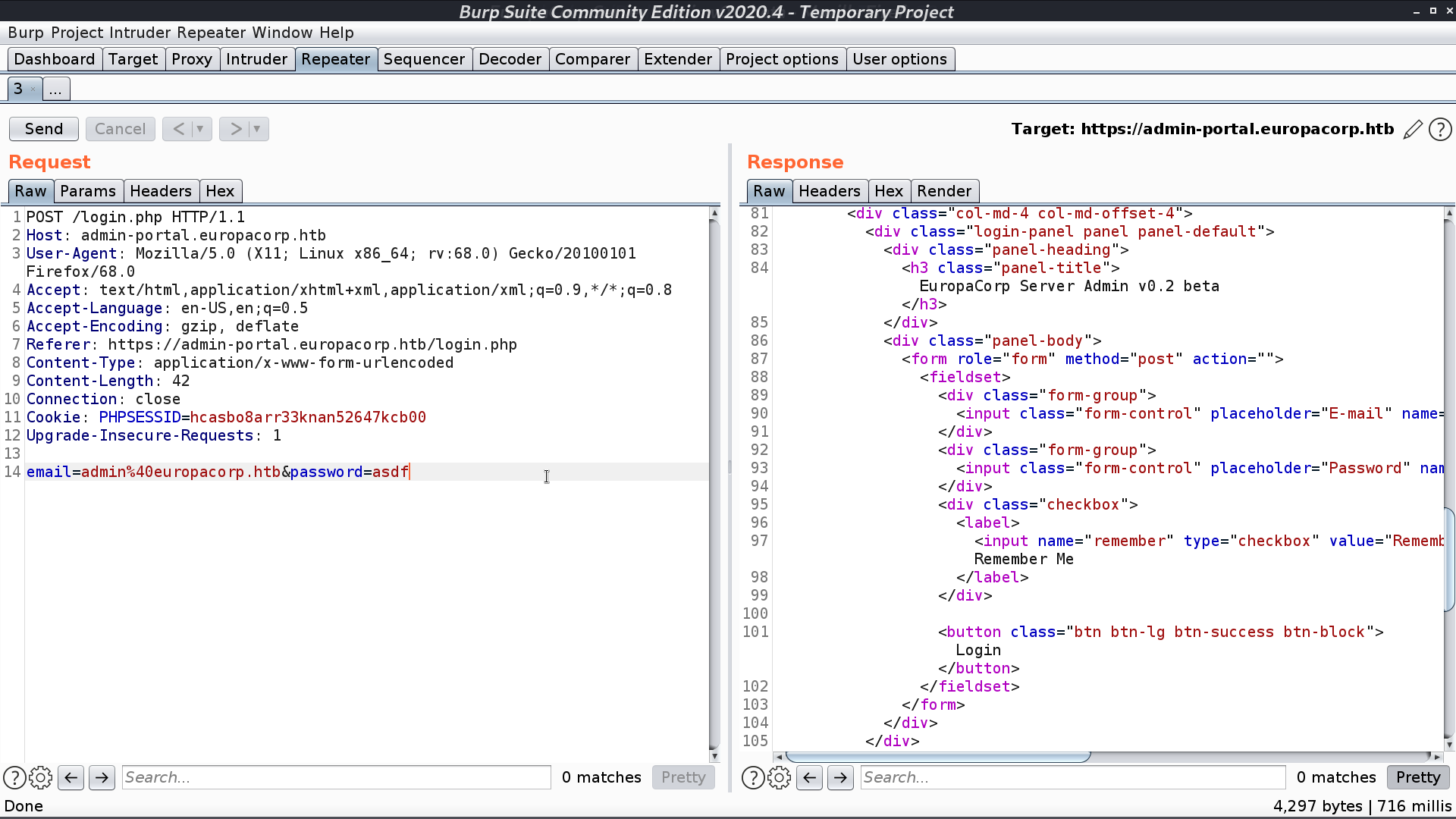This screenshot has width=1456, height=819.
Task: Go back to previous request in history
Action: click(x=178, y=129)
